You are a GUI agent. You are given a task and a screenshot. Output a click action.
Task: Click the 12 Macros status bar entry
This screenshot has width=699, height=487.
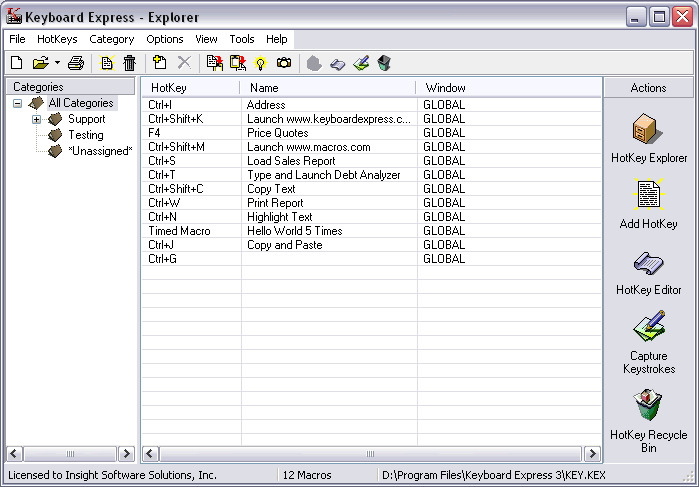click(307, 475)
